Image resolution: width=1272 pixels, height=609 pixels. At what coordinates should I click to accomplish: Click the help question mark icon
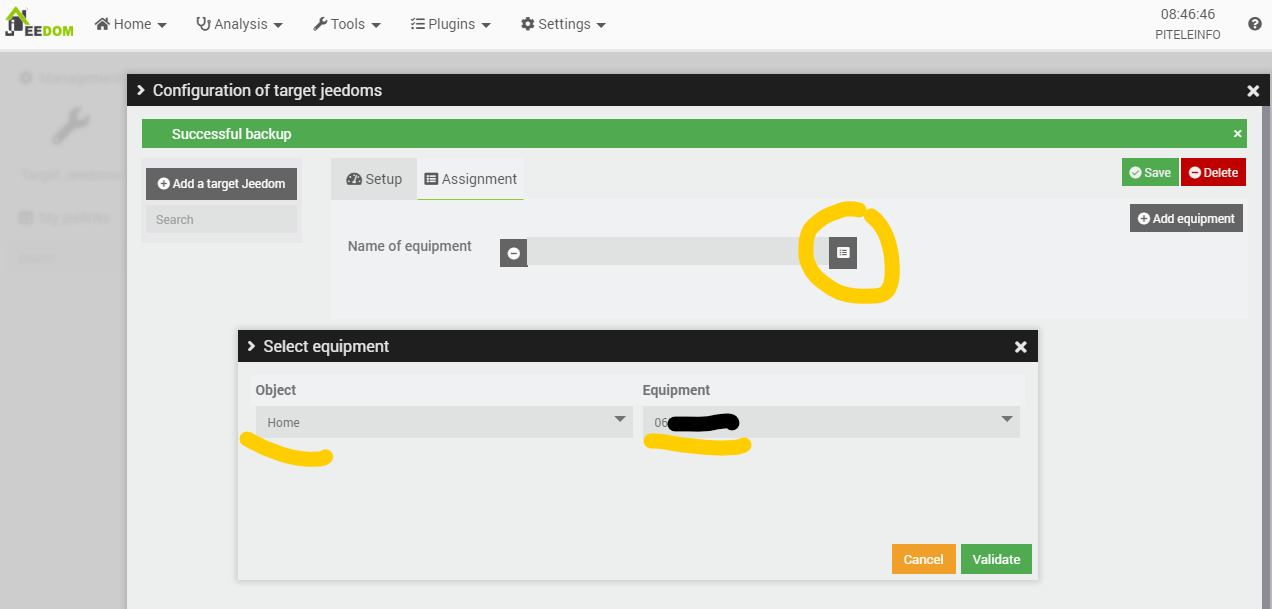(1254, 24)
